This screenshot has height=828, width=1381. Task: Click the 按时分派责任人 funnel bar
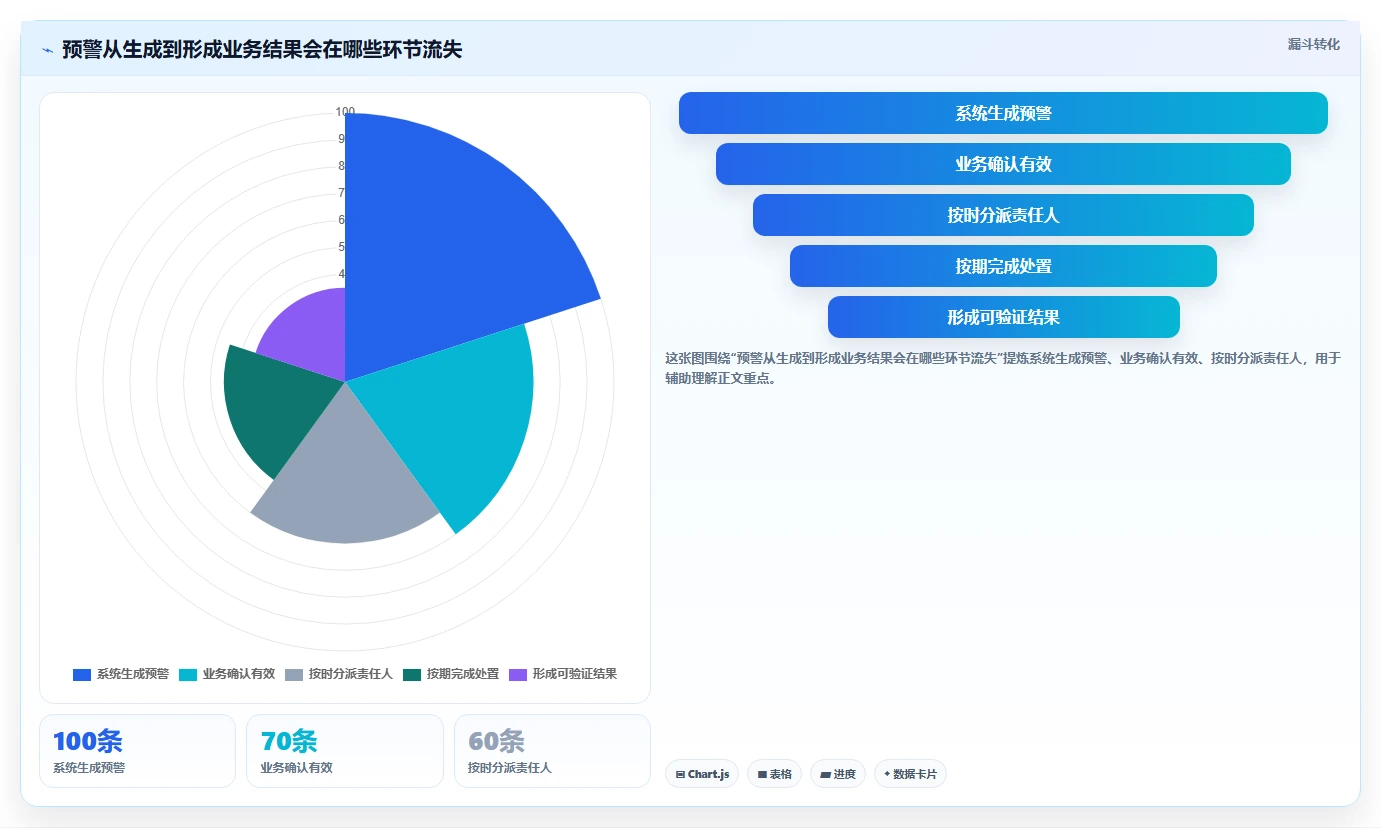coord(1003,215)
